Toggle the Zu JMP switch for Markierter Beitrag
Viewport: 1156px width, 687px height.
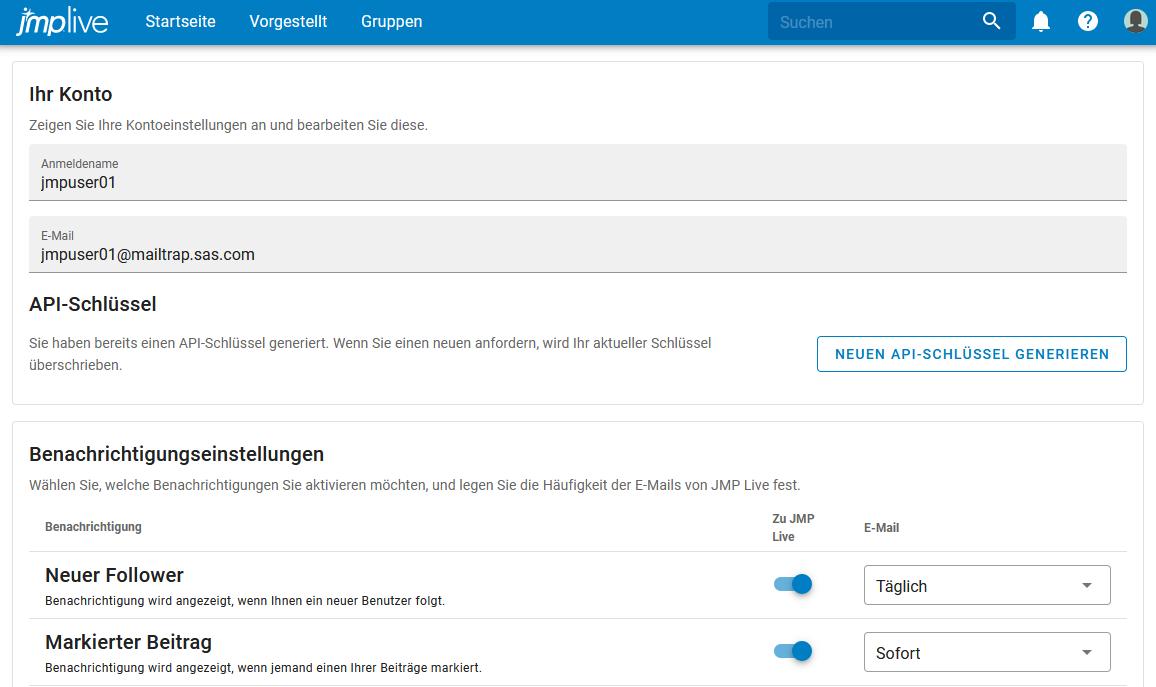pos(792,651)
